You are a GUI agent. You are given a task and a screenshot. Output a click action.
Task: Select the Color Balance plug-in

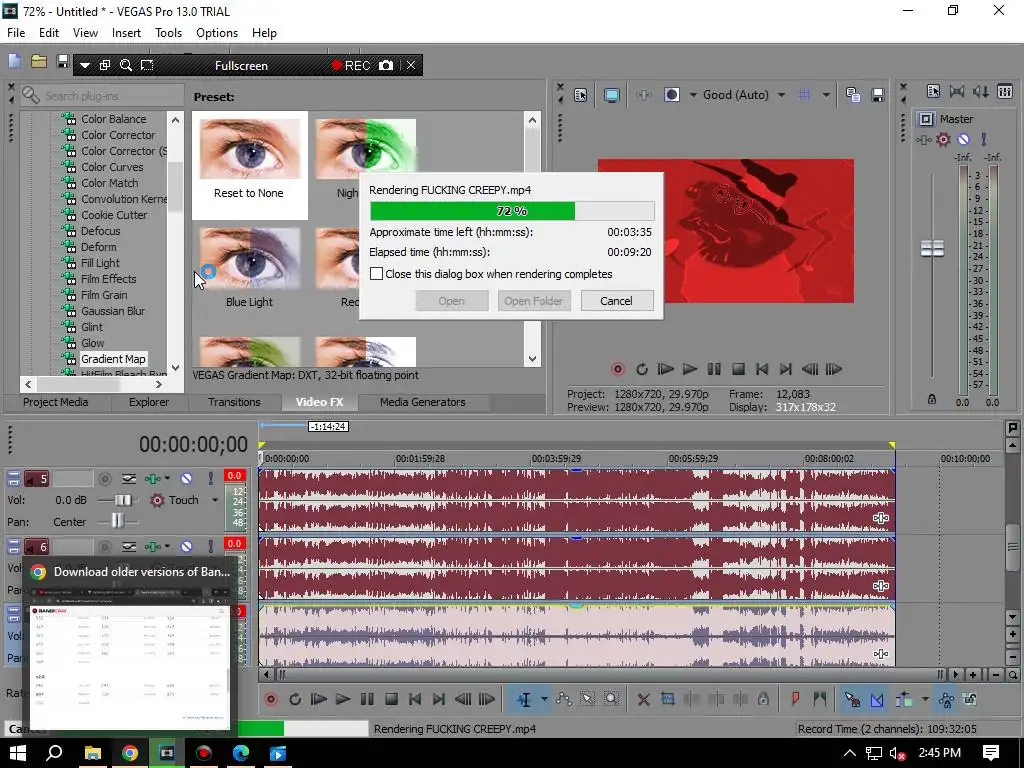[114, 119]
